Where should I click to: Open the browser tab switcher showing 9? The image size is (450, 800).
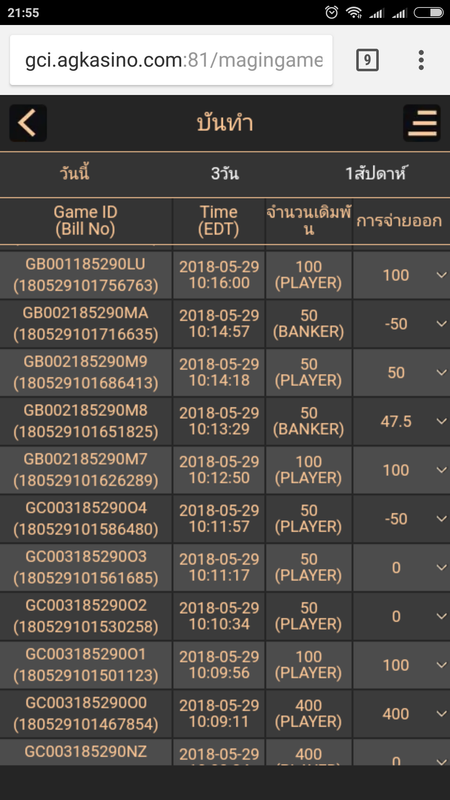point(367,60)
